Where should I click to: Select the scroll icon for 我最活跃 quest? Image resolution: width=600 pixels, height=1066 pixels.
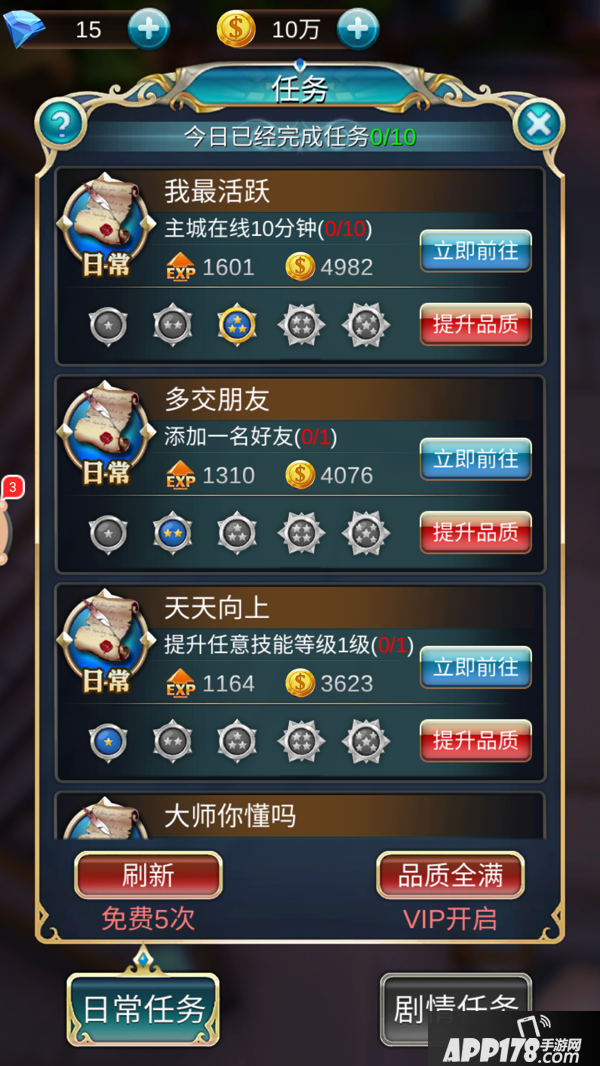pyautogui.click(x=106, y=226)
